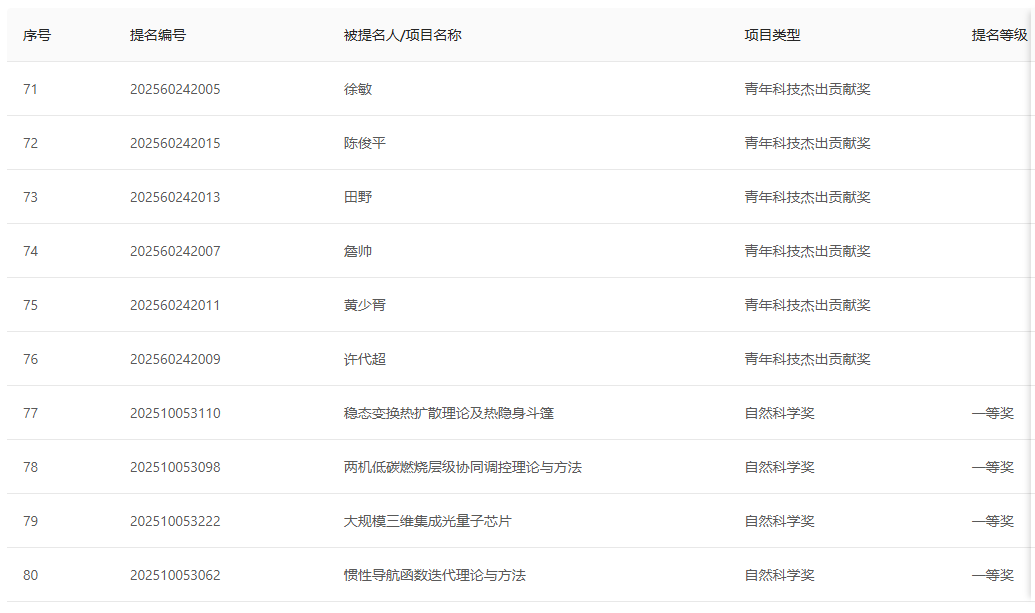Click the 提名等级 column header
This screenshot has height=613, width=1035.
(x=995, y=34)
